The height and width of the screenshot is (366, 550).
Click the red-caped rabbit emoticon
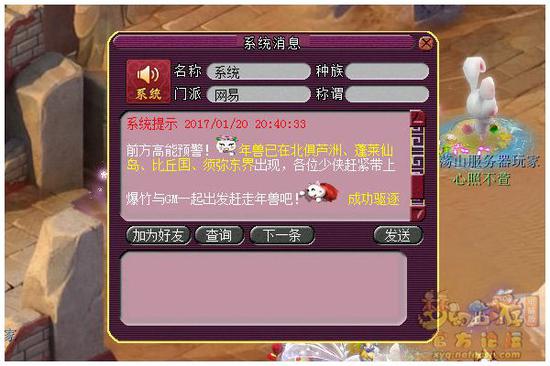click(x=321, y=192)
